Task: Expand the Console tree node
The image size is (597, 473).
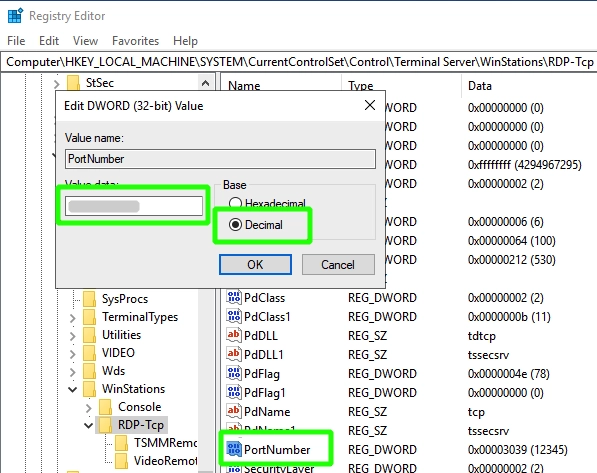Action: tap(88, 408)
